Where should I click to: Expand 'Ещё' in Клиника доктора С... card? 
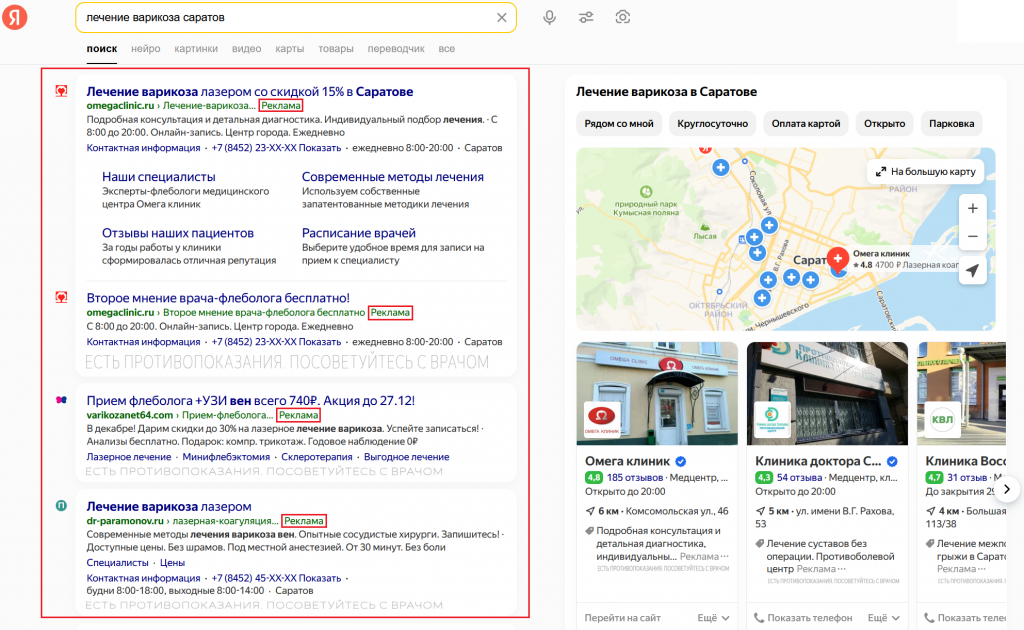pos(884,618)
